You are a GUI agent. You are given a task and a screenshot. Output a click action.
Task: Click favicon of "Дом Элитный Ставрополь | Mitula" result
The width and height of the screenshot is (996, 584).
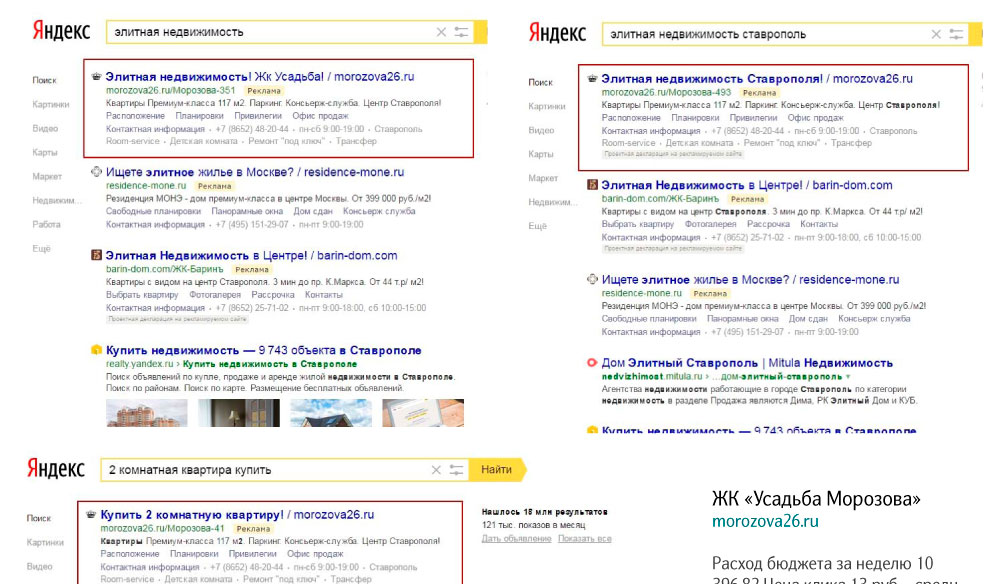592,363
